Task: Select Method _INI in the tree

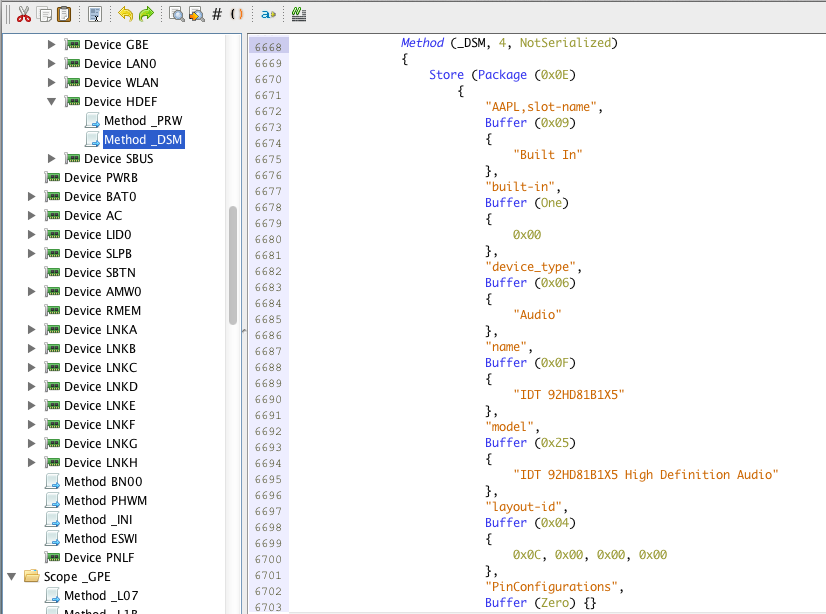Action: click(98, 520)
